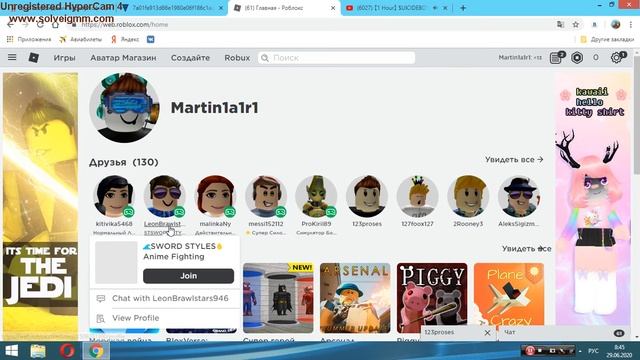This screenshot has width=640, height=360.
Task: Click the browser home icon
Action: [55, 24]
